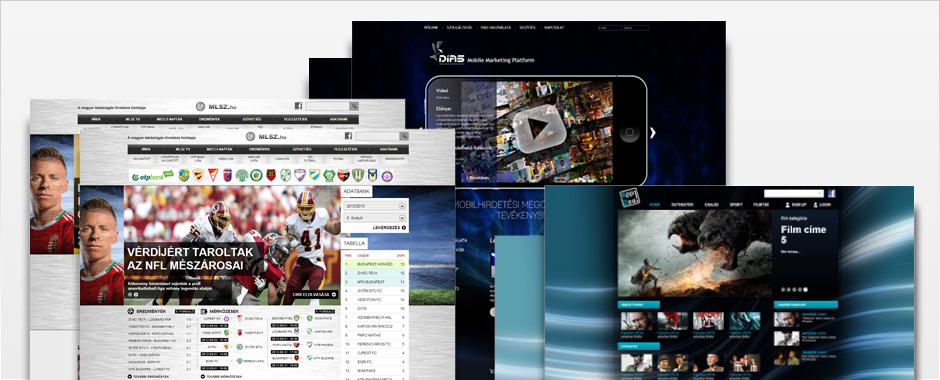This screenshot has width=940, height=380.
Task: Focus the search box on AppZee site
Action: coord(794,194)
